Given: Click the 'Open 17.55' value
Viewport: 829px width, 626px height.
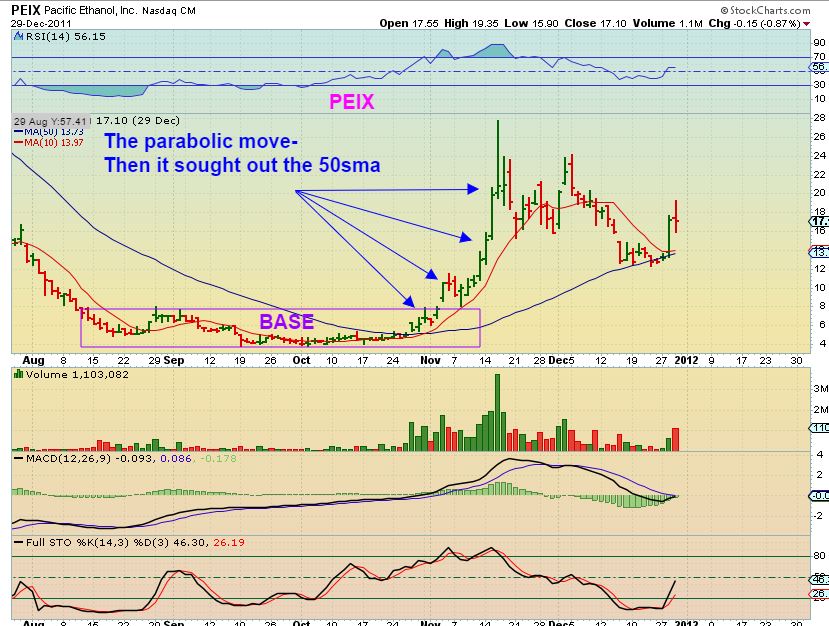Looking at the screenshot, I should tap(409, 23).
